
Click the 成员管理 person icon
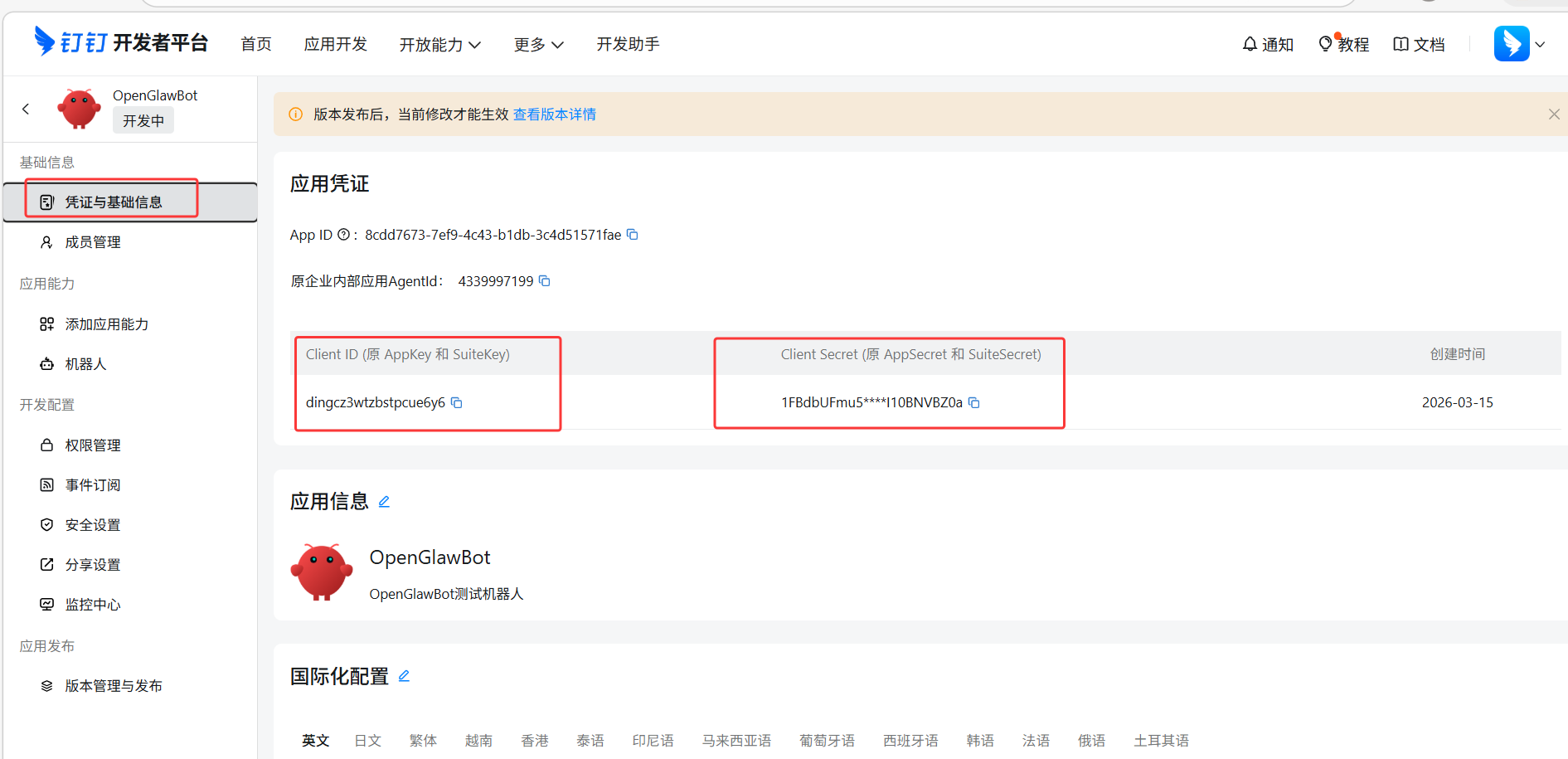tap(47, 242)
